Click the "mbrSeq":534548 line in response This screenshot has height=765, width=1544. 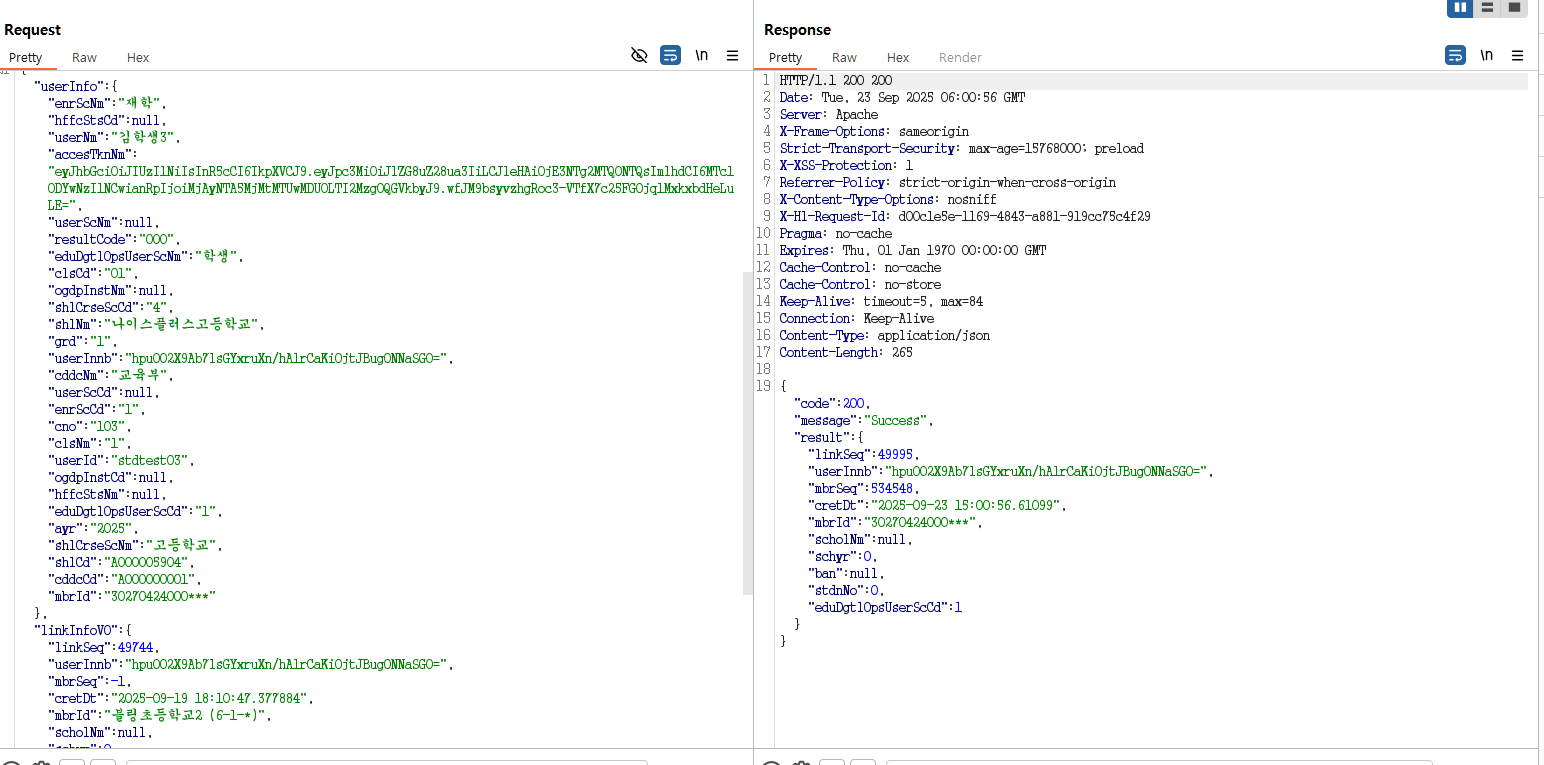point(864,488)
